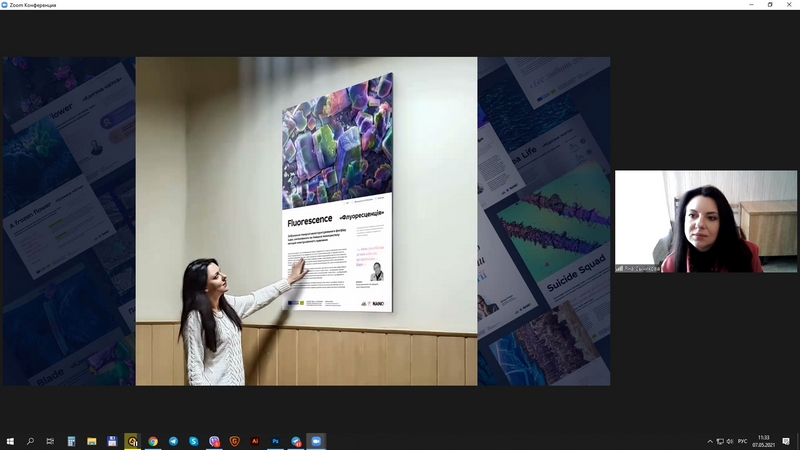Image resolution: width=800 pixels, height=450 pixels.
Task: Switch to Adobe Photoshop in taskbar
Action: pos(276,441)
